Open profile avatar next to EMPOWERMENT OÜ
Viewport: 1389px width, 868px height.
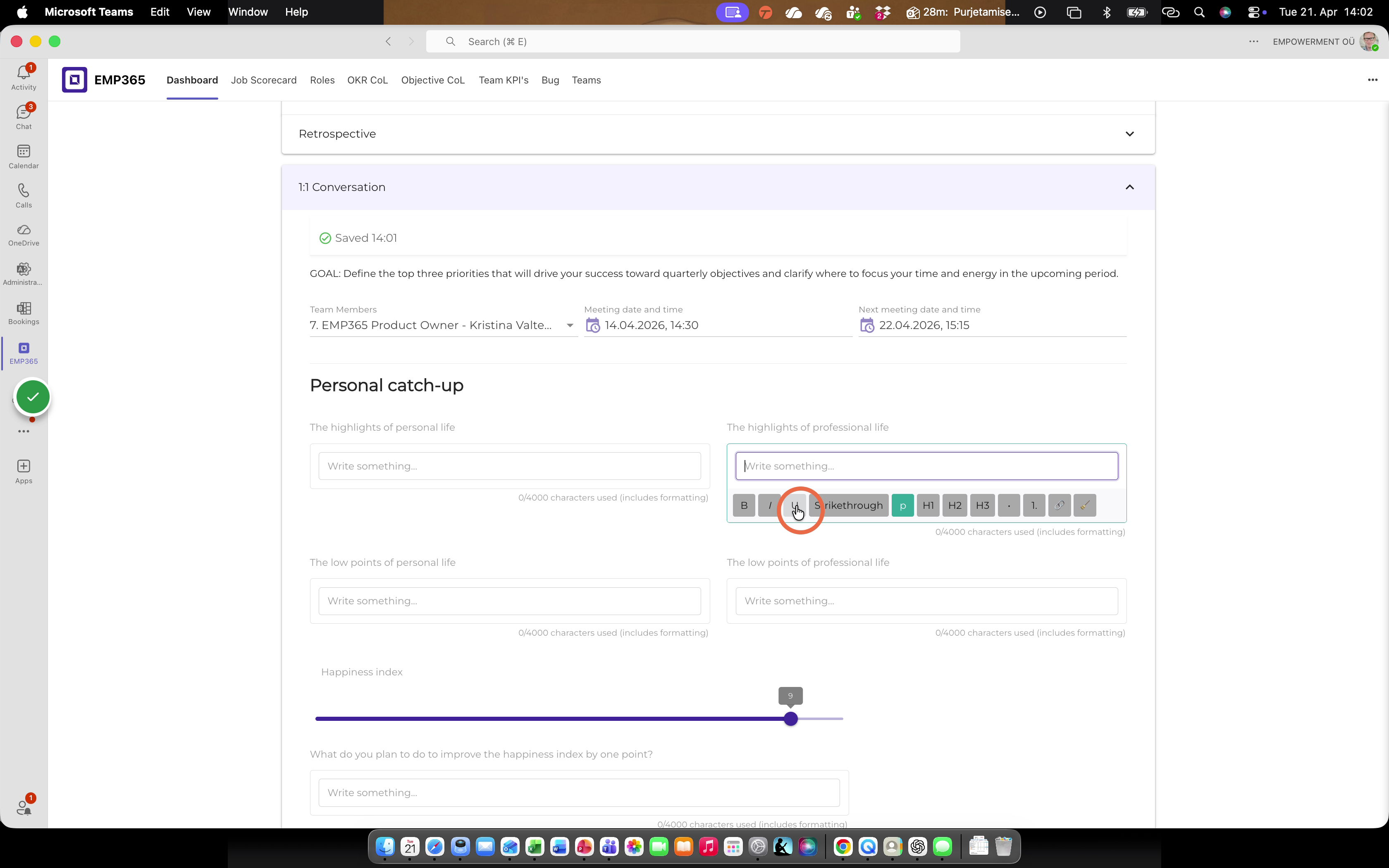(x=1369, y=41)
